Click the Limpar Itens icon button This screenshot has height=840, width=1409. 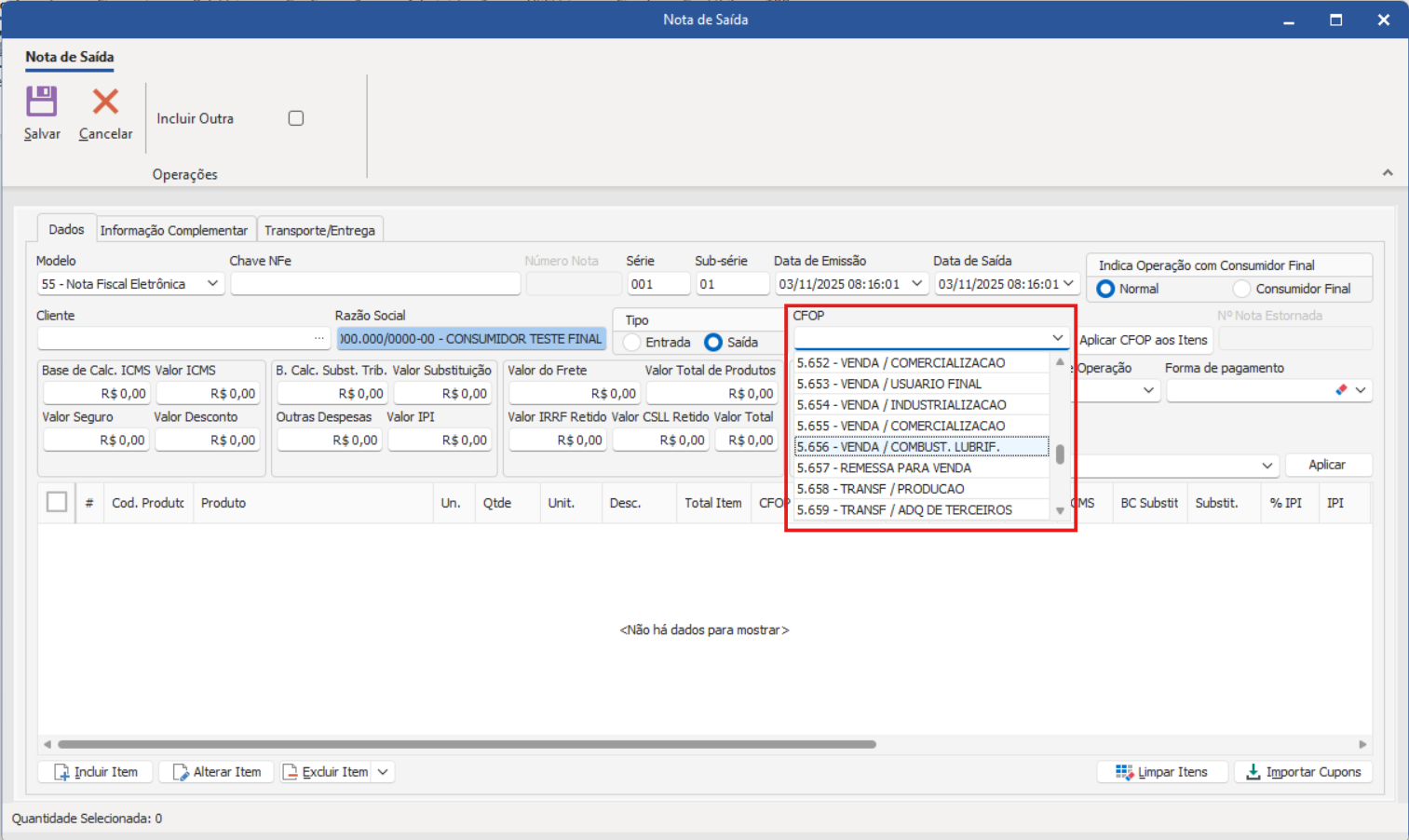pyautogui.click(x=1124, y=772)
